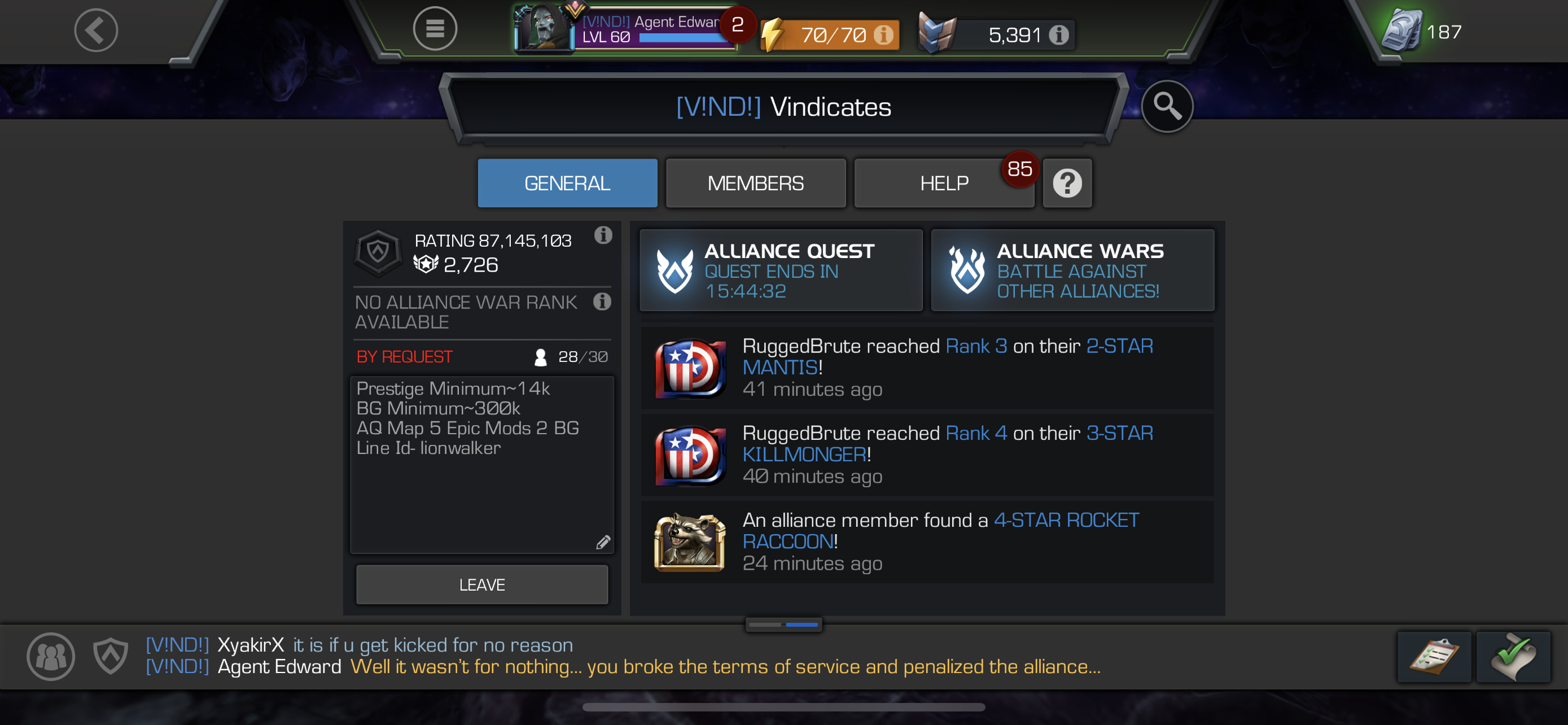Open the Alliance Quest panel
The height and width of the screenshot is (725, 1568).
(781, 270)
